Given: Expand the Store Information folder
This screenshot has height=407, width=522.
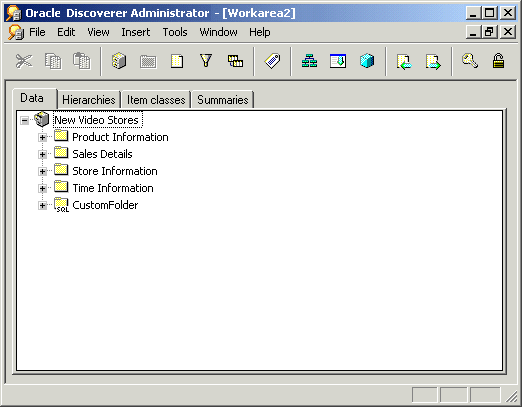Looking at the screenshot, I should coord(42,171).
